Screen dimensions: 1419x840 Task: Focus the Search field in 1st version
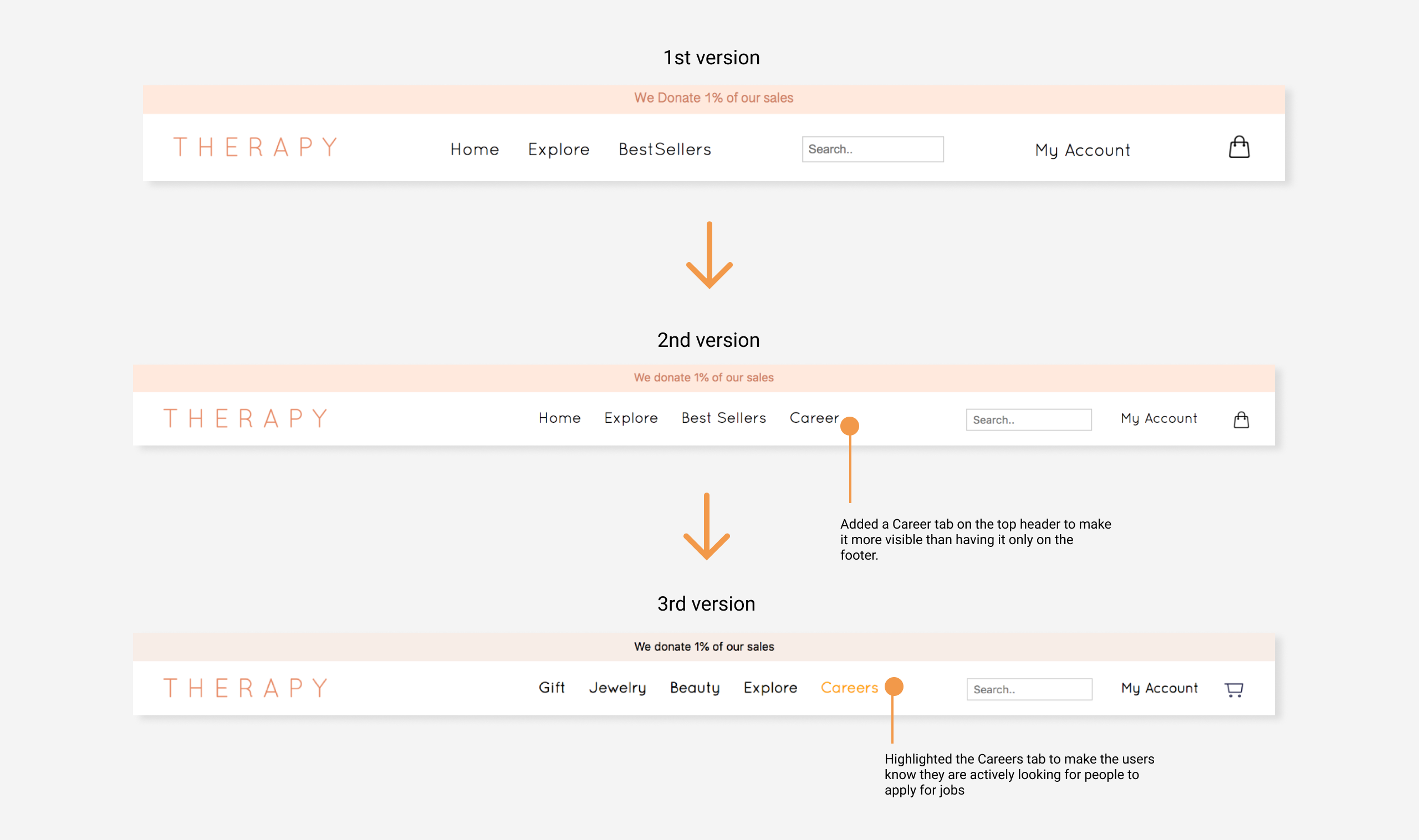tap(872, 150)
